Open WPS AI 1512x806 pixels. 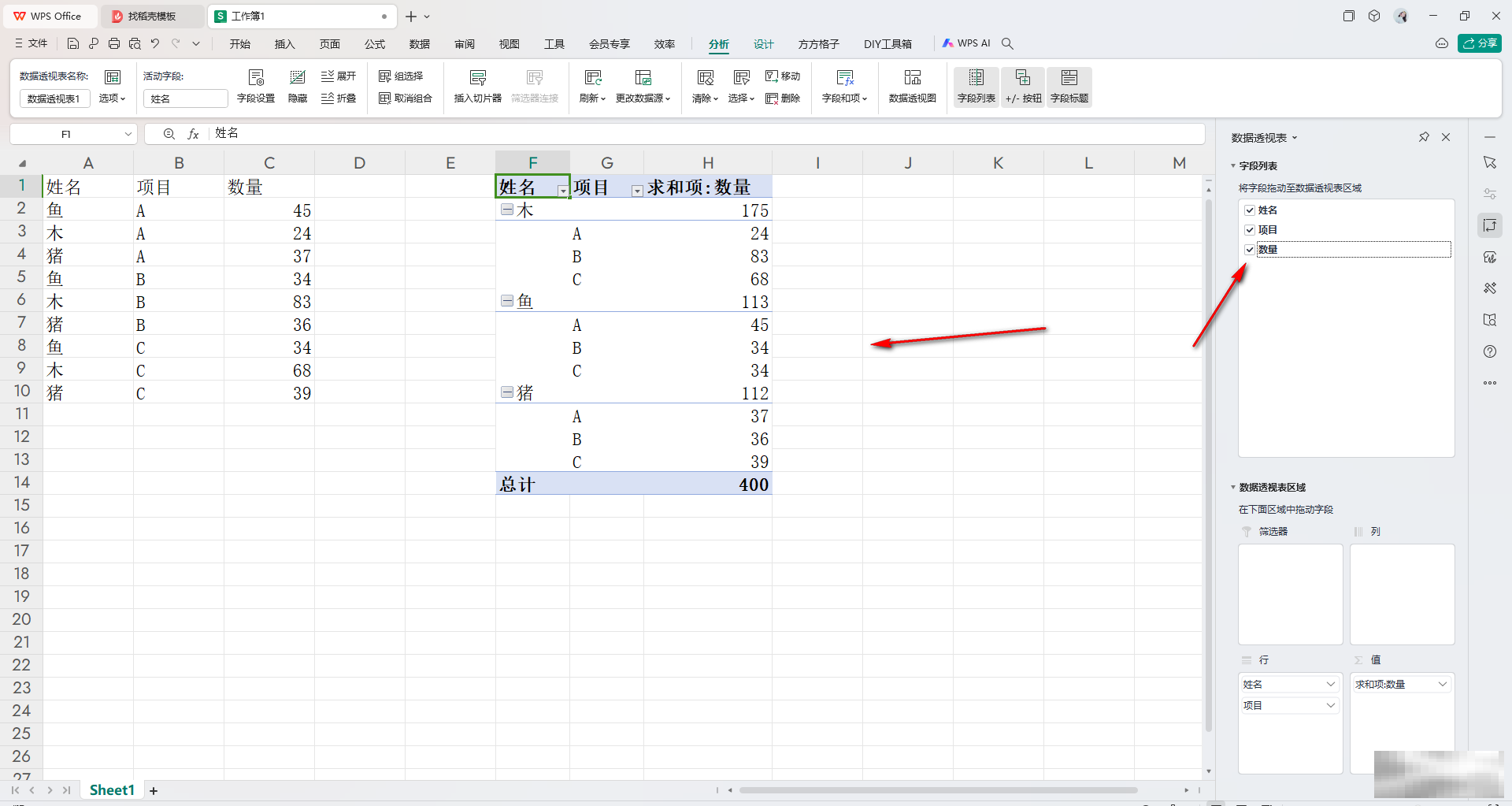pos(967,43)
